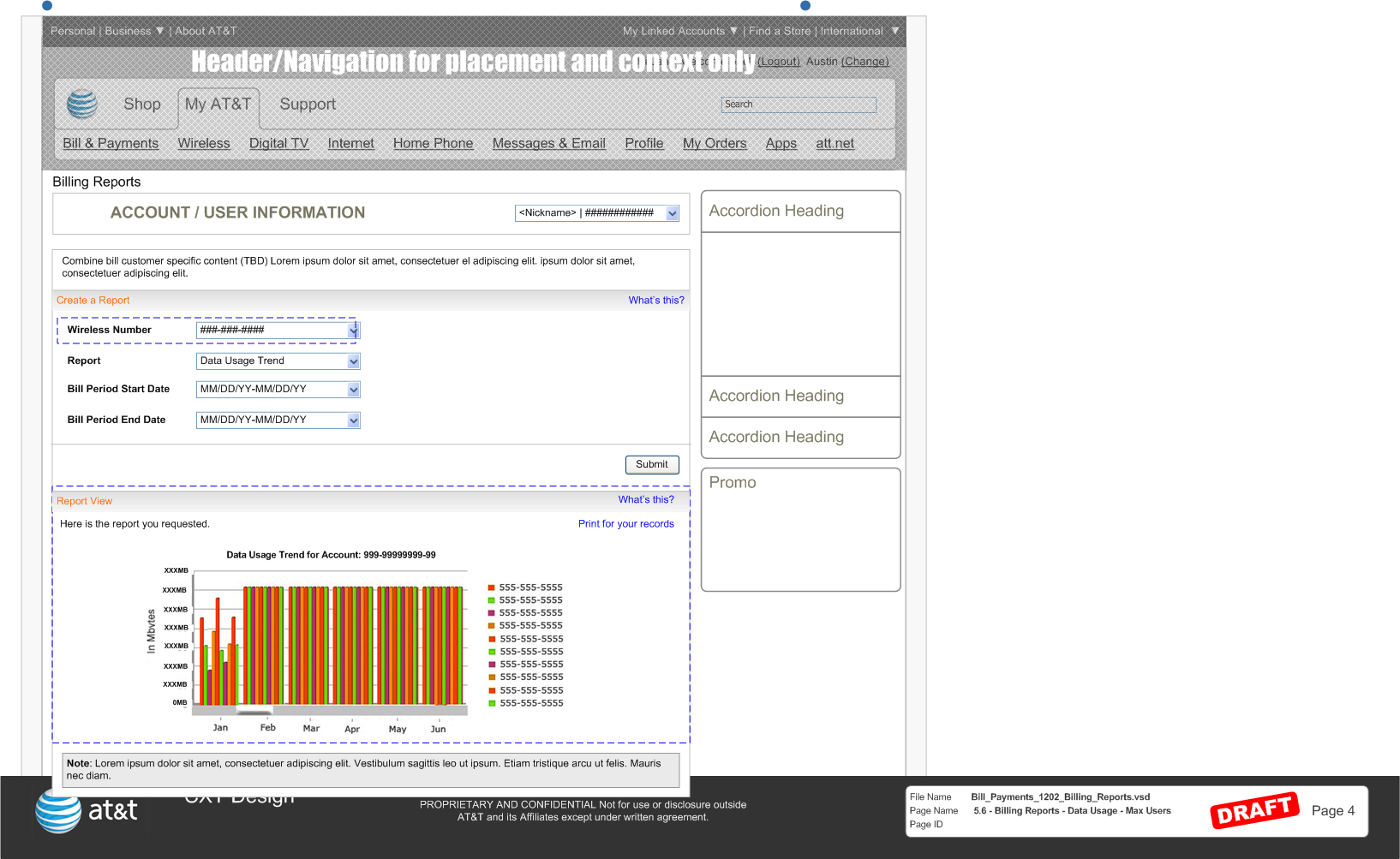This screenshot has height=859, width=1400.
Task: Click the Page 4 label in footer
Action: [x=1332, y=811]
